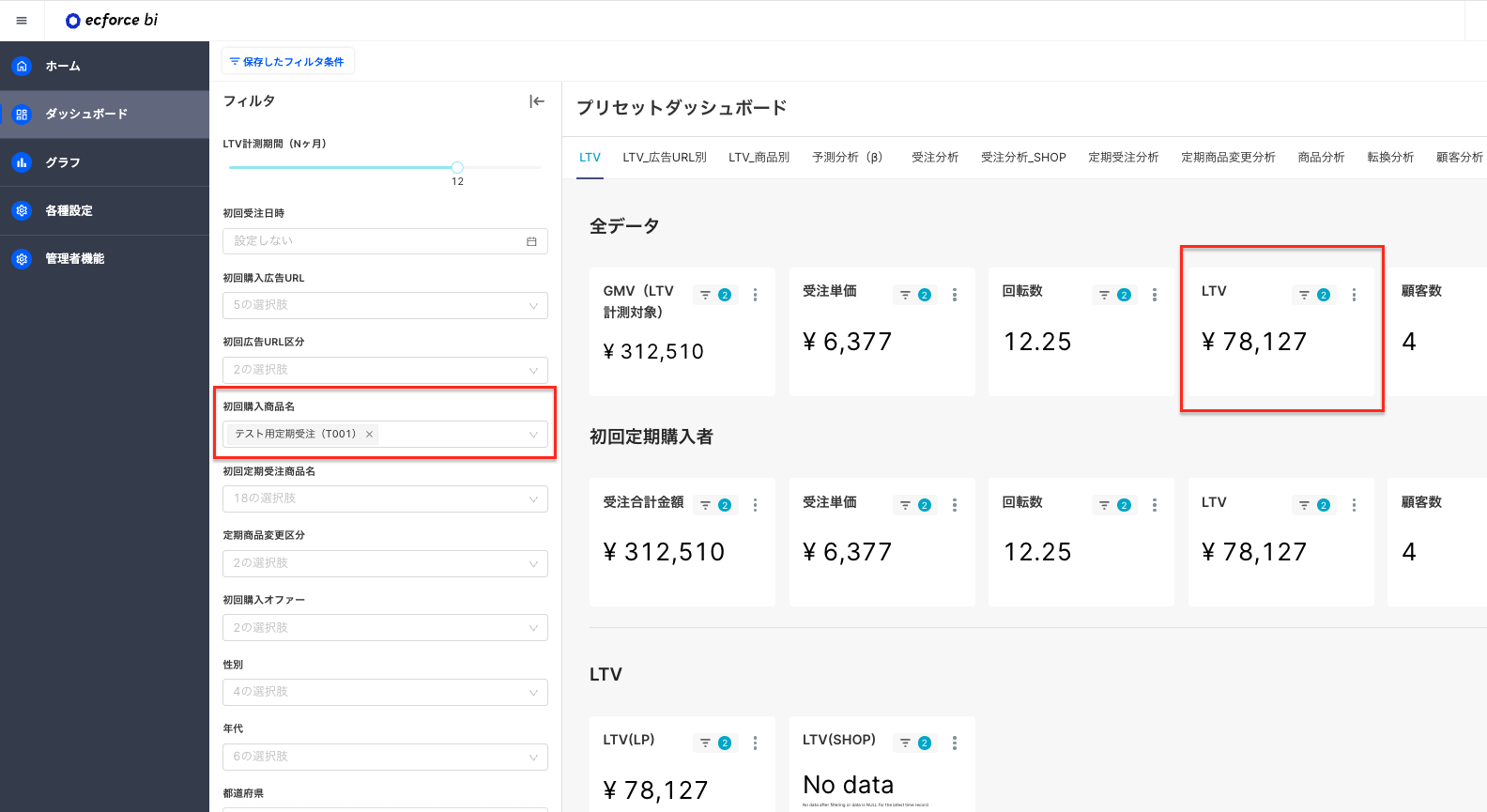Click the ¥ 312,510 GMV value

click(x=653, y=352)
